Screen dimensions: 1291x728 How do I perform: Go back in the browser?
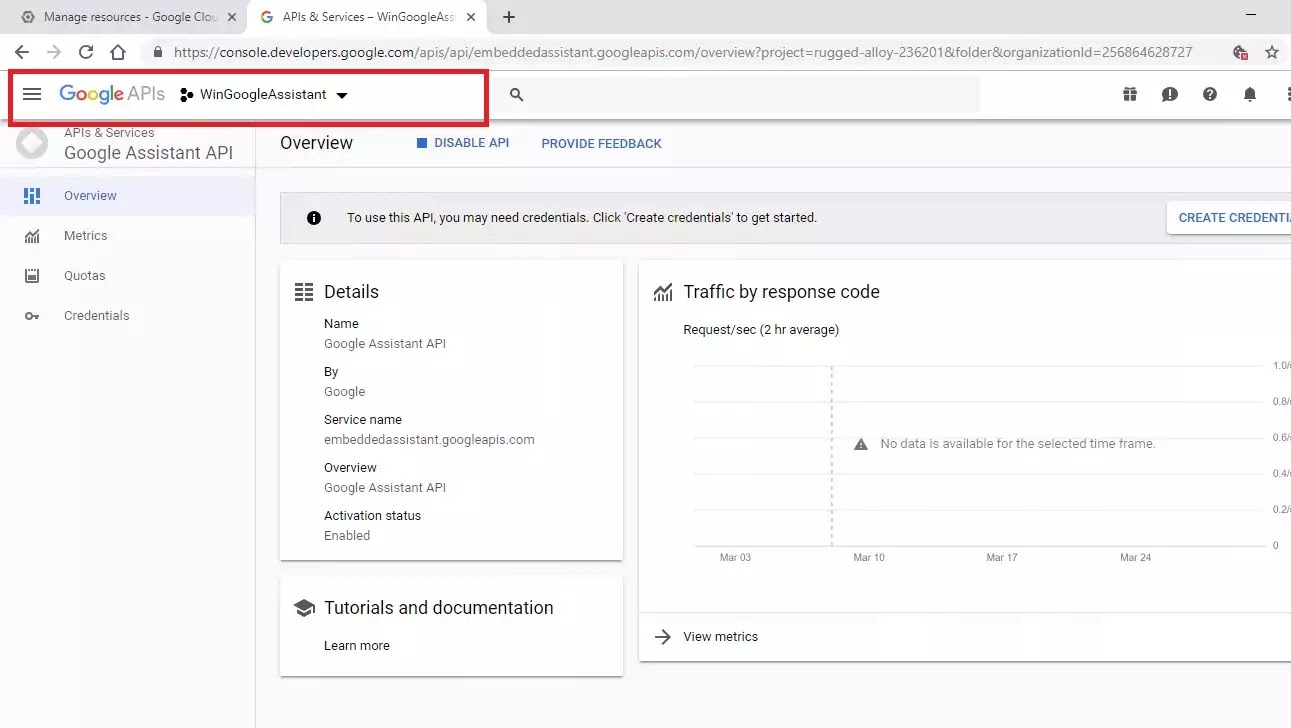point(21,52)
